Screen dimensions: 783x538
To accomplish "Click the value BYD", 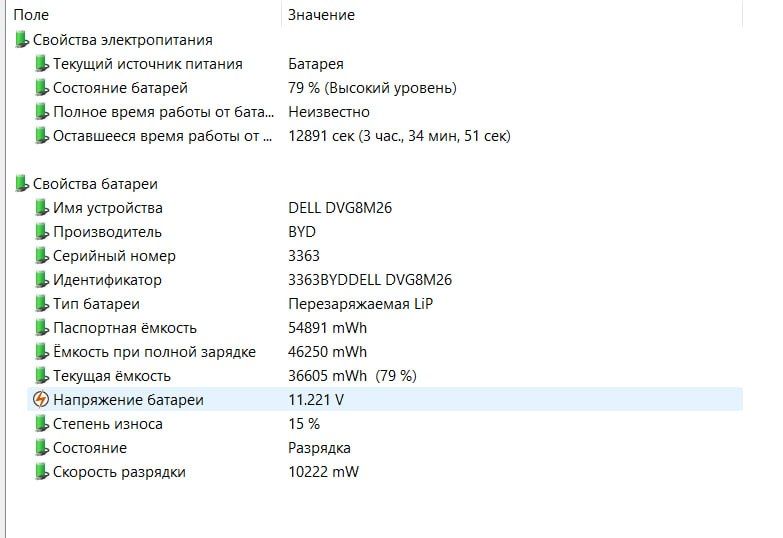I will pyautogui.click(x=302, y=232).
